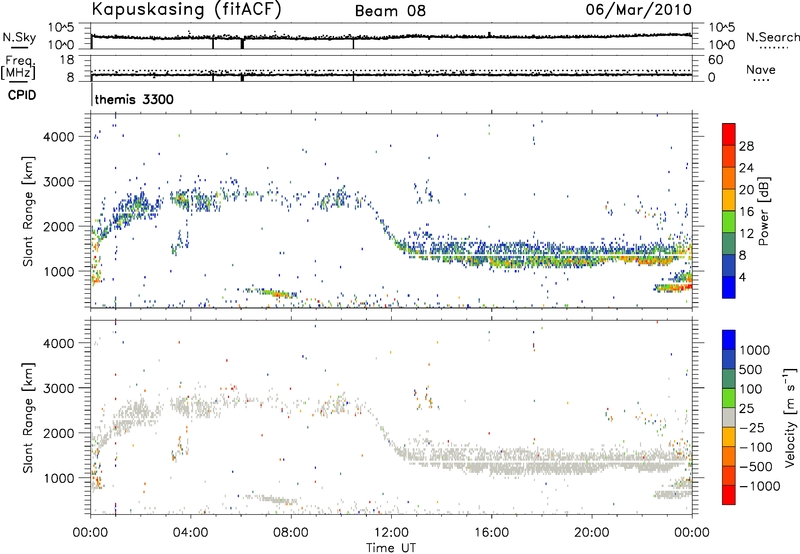Click the 'Power [dB]' colorbar title
Viewport: 800px width, 554px height.
764,211
